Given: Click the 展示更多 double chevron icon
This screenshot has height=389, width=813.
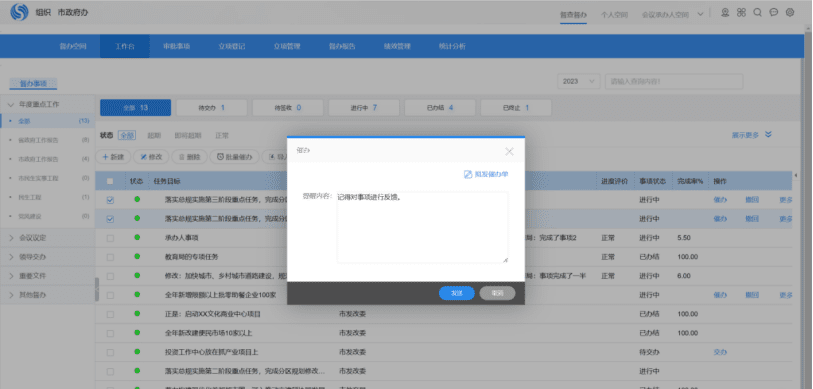Looking at the screenshot, I should pos(768,134).
